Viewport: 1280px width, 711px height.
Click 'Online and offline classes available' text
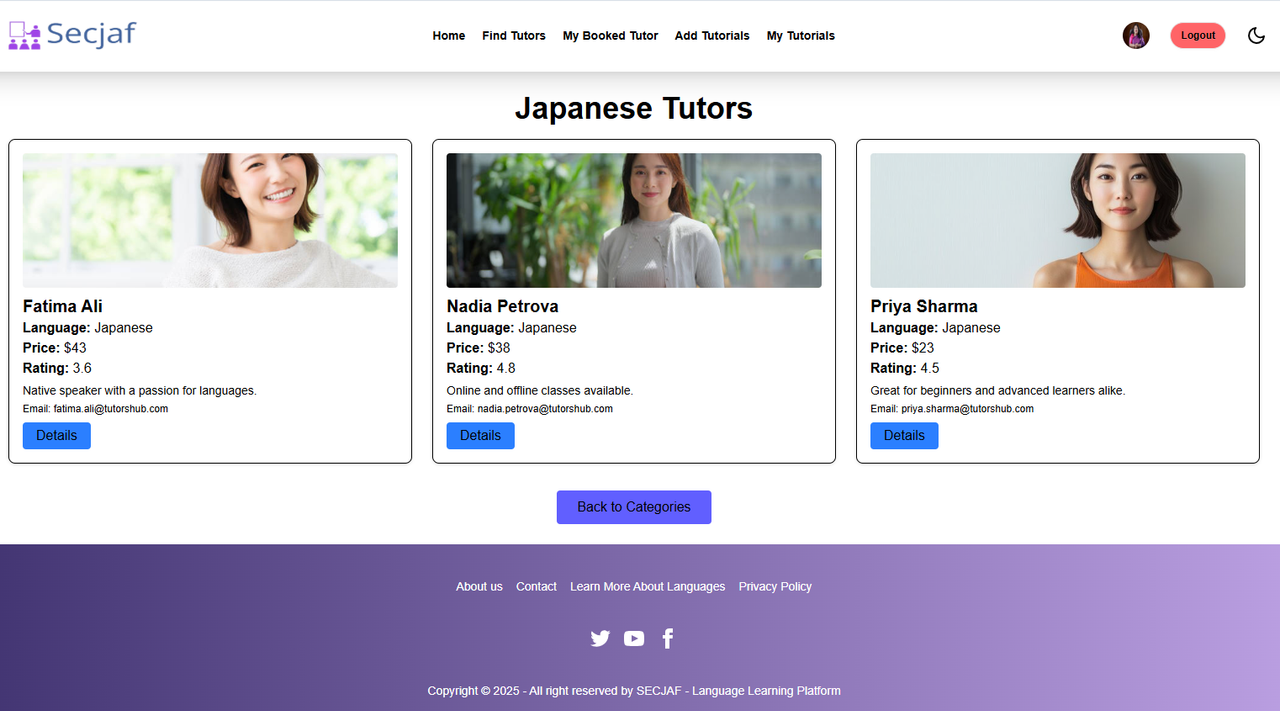pos(540,391)
